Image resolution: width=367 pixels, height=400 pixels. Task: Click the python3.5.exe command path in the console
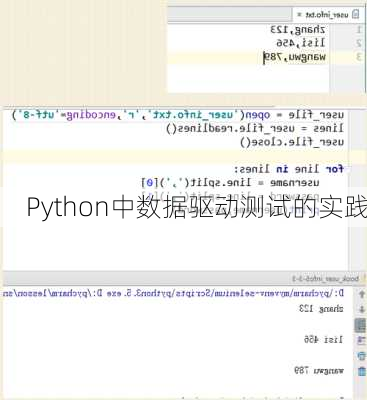173,294
